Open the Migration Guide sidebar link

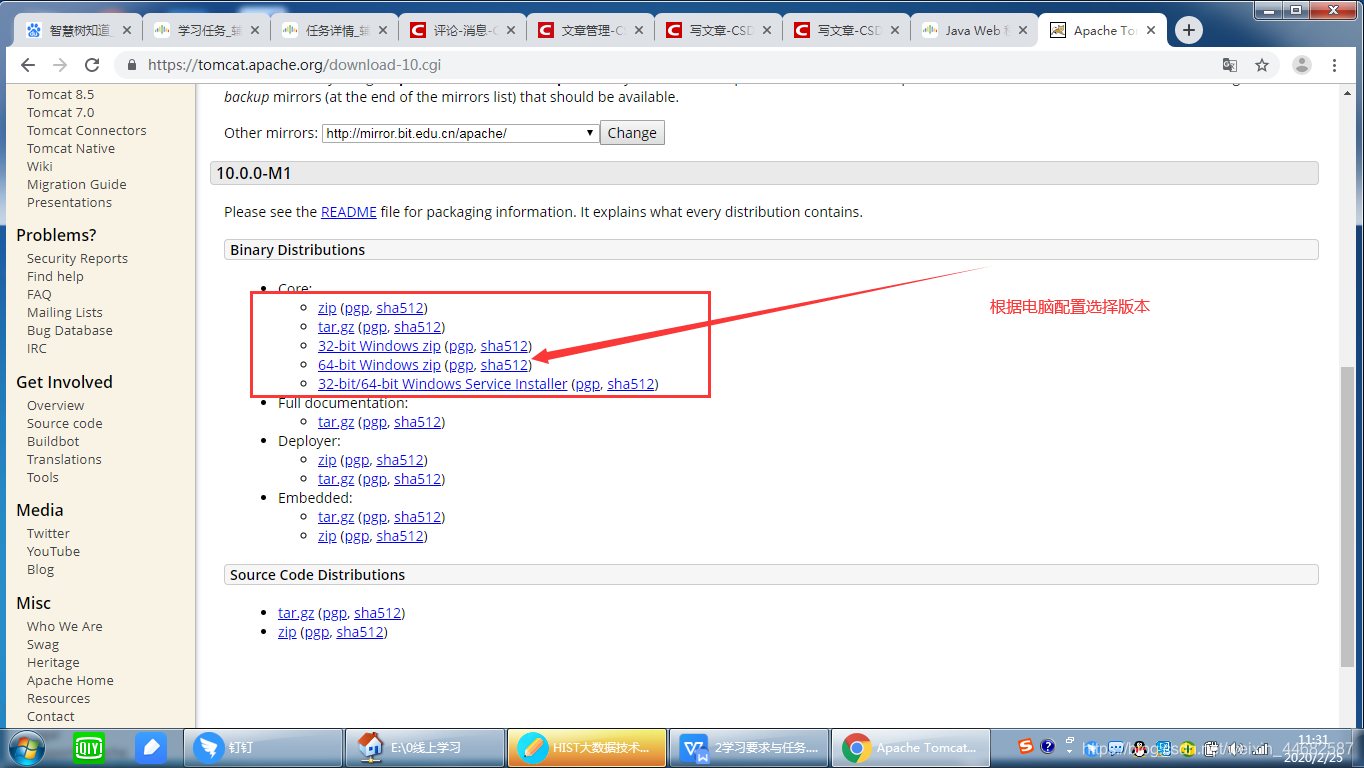pos(76,184)
